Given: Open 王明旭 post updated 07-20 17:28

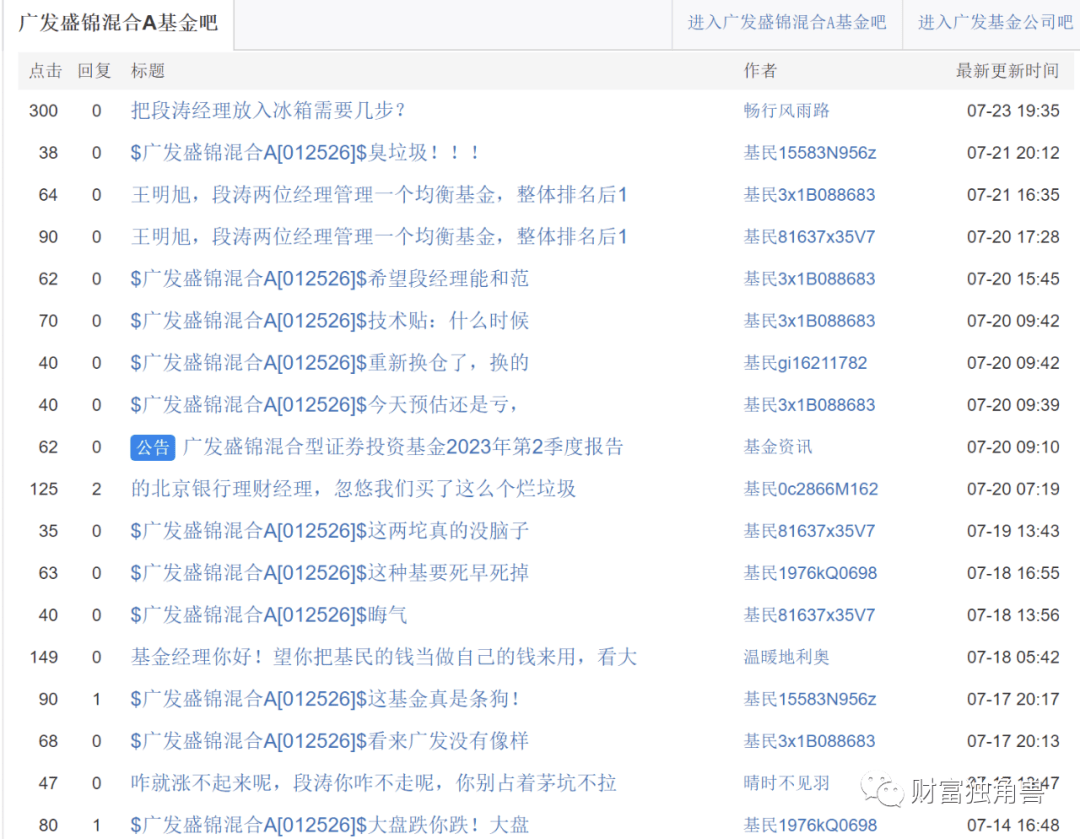Looking at the screenshot, I should pyautogui.click(x=379, y=237).
